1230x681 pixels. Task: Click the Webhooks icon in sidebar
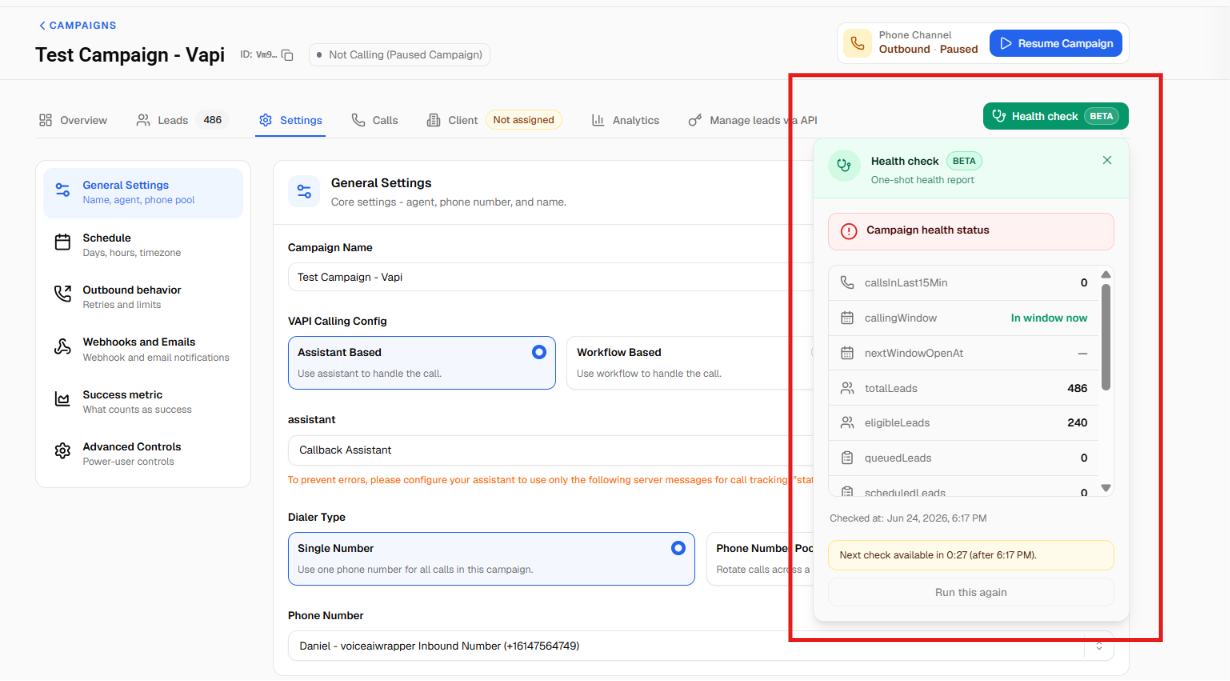[63, 347]
